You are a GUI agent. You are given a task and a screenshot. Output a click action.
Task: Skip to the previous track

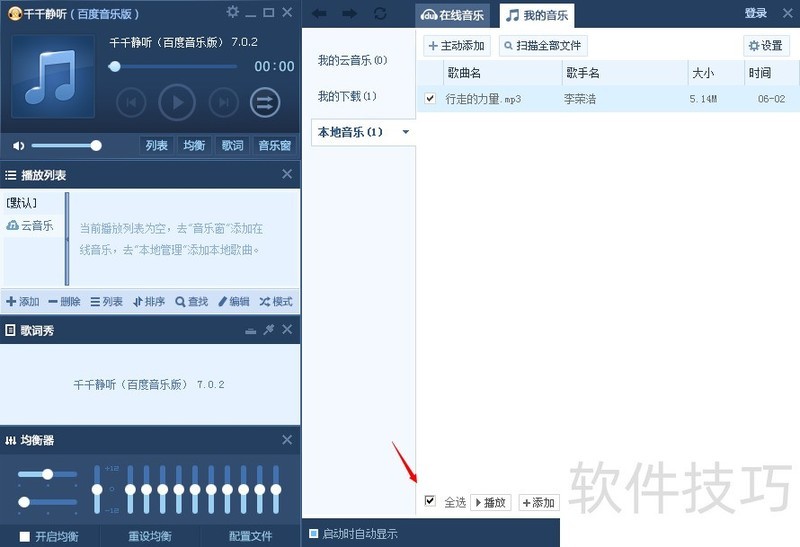pos(131,103)
